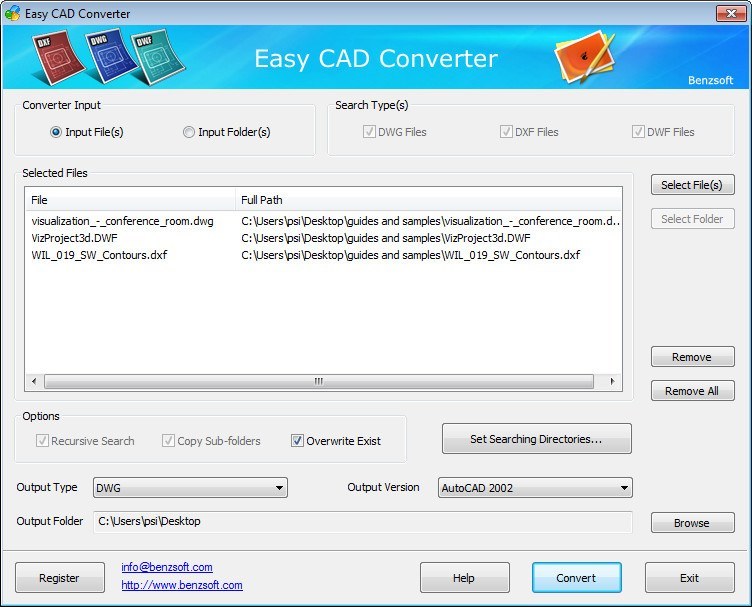
Task: Start conversion with the Convert button
Action: click(576, 578)
